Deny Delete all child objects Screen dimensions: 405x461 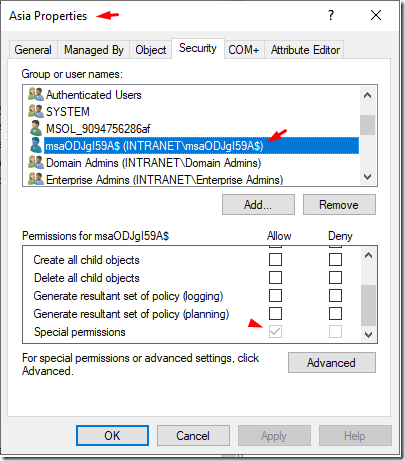point(335,277)
